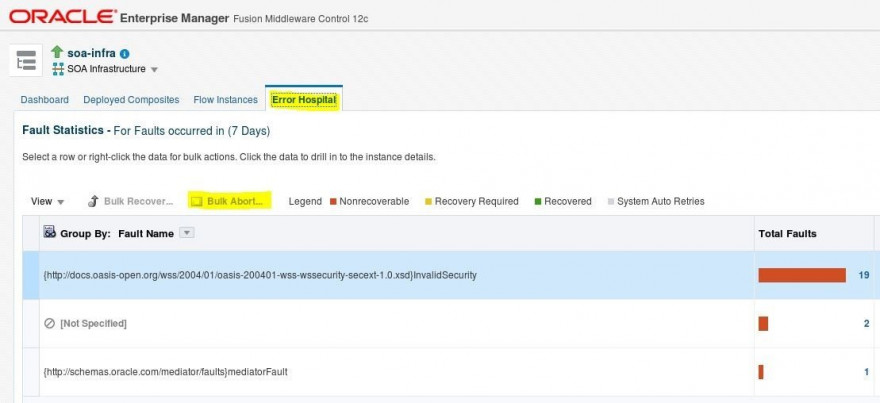Click the Fault Statistics heading
The width and height of the screenshot is (880, 403).
[146, 131]
